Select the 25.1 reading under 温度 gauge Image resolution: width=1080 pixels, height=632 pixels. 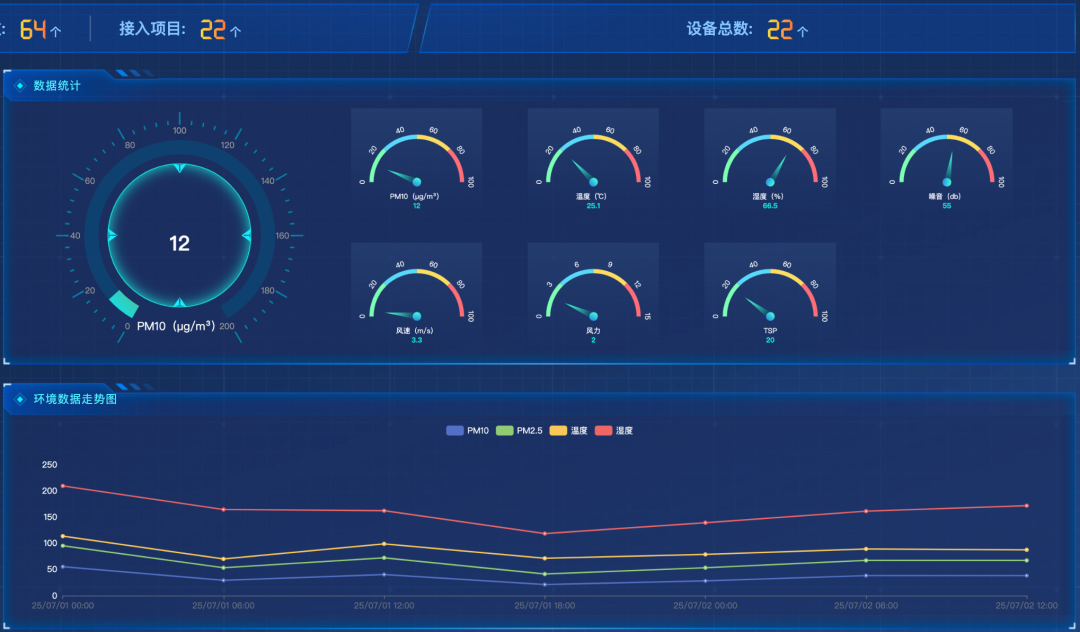click(x=593, y=206)
